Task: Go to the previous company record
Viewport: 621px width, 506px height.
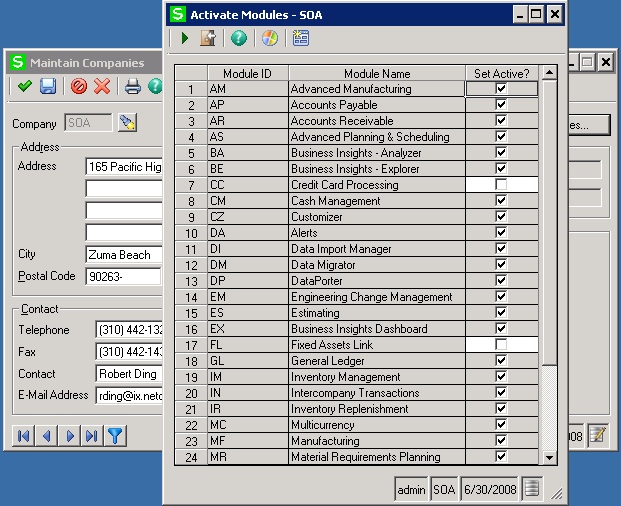Action: (46, 436)
